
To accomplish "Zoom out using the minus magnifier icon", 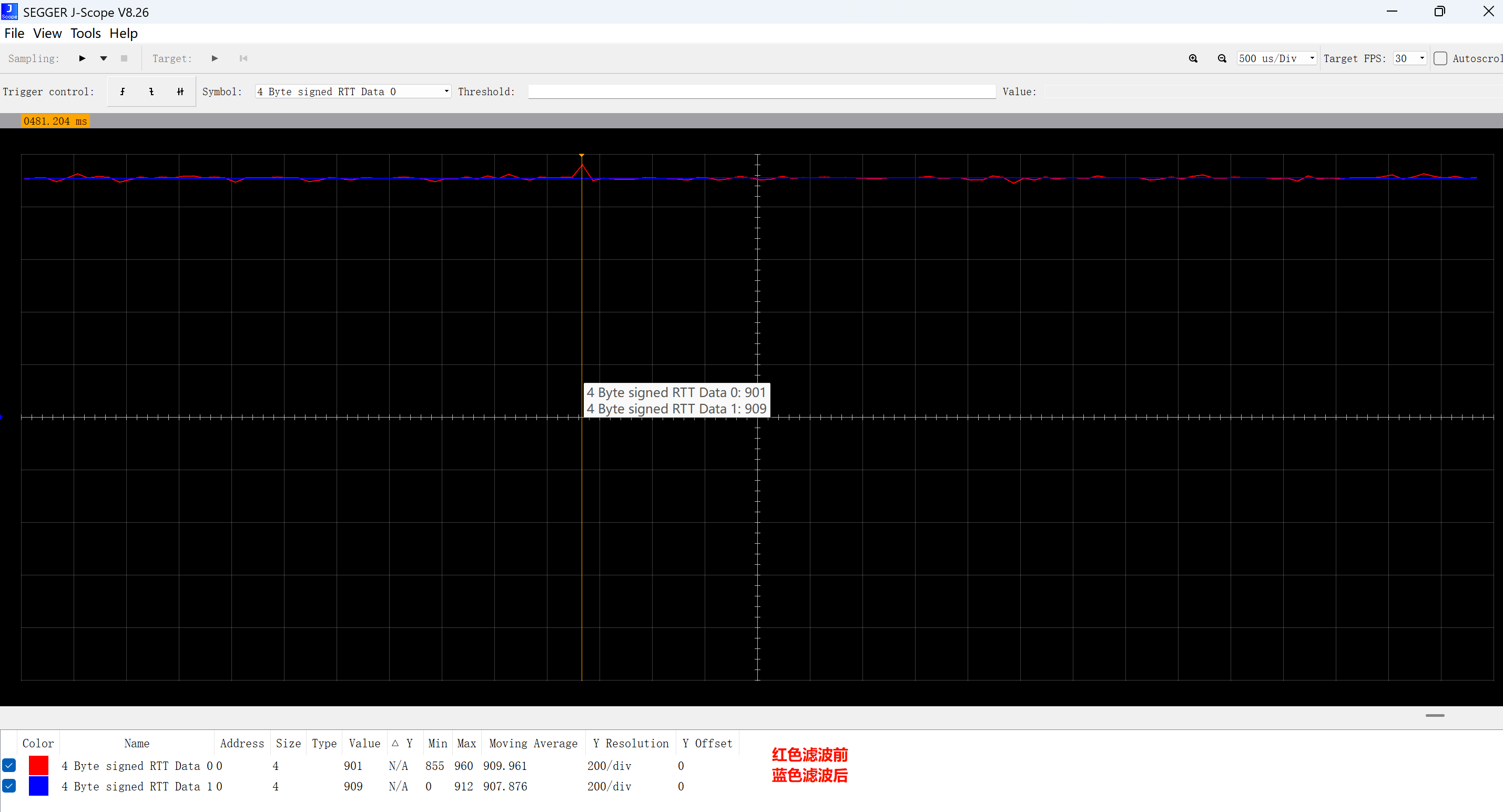I will click(1222, 58).
